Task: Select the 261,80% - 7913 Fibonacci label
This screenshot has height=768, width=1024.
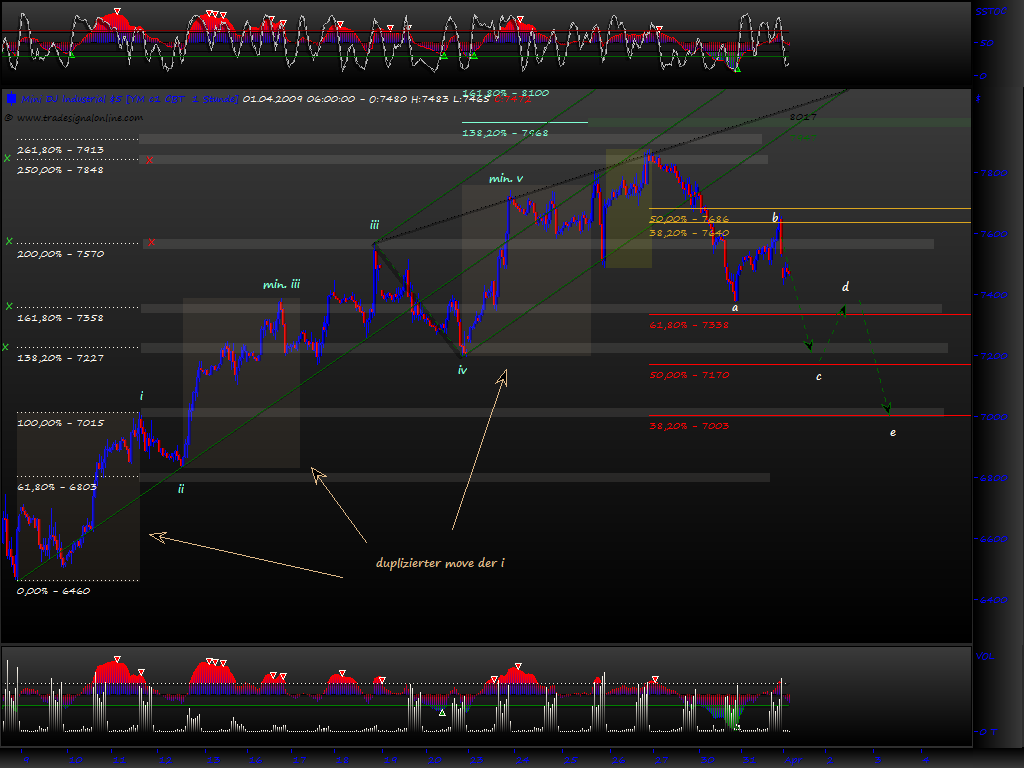Action: (60, 150)
